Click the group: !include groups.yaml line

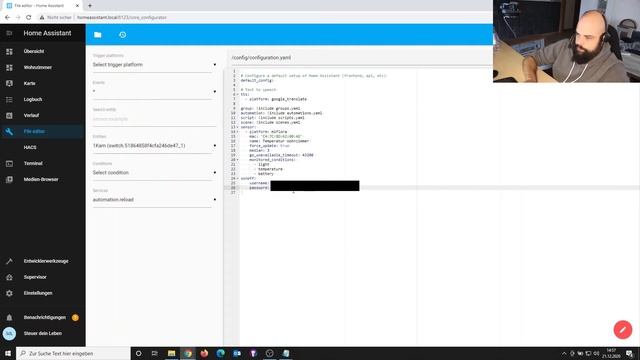(270, 109)
